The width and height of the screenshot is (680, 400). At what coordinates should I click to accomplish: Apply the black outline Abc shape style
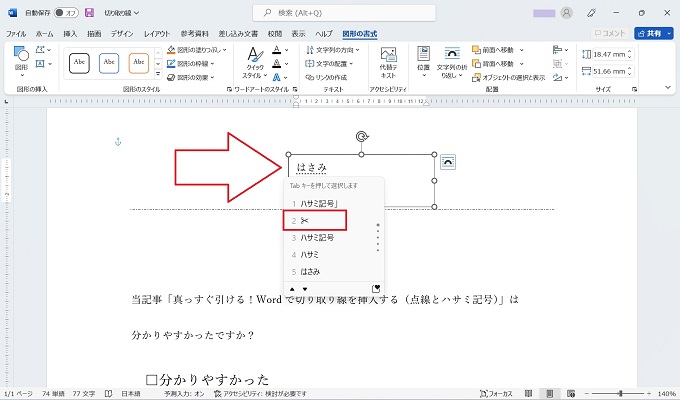(x=79, y=63)
